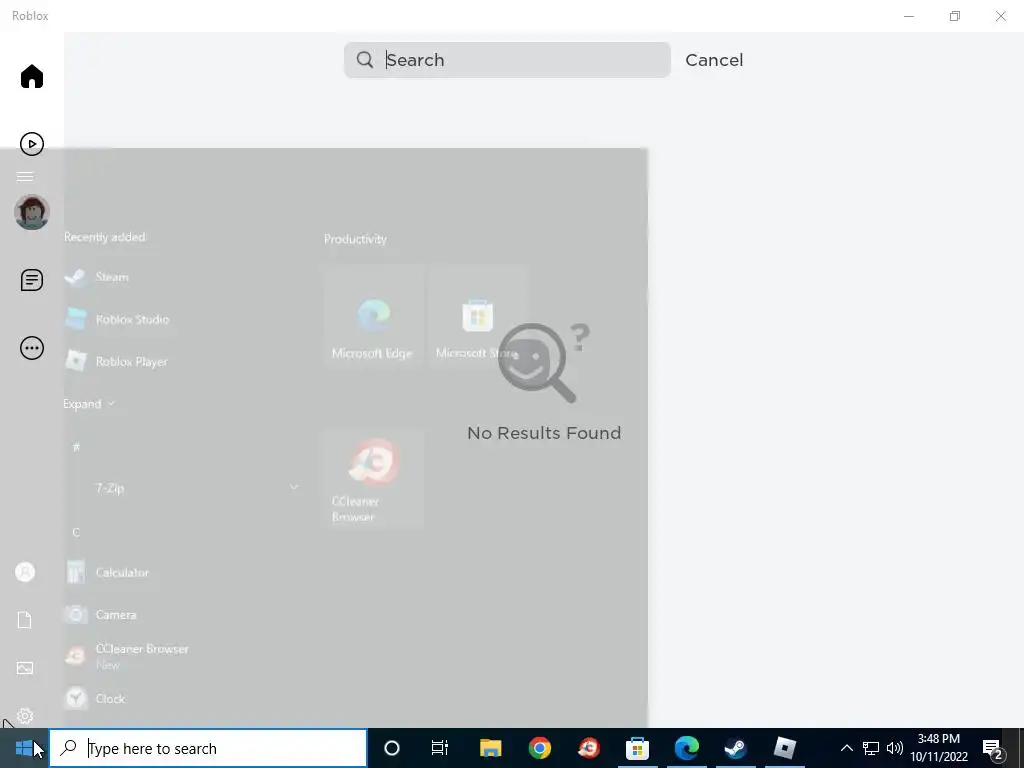Open Settings gear in Start menu
The image size is (1024, 768).
click(x=25, y=716)
